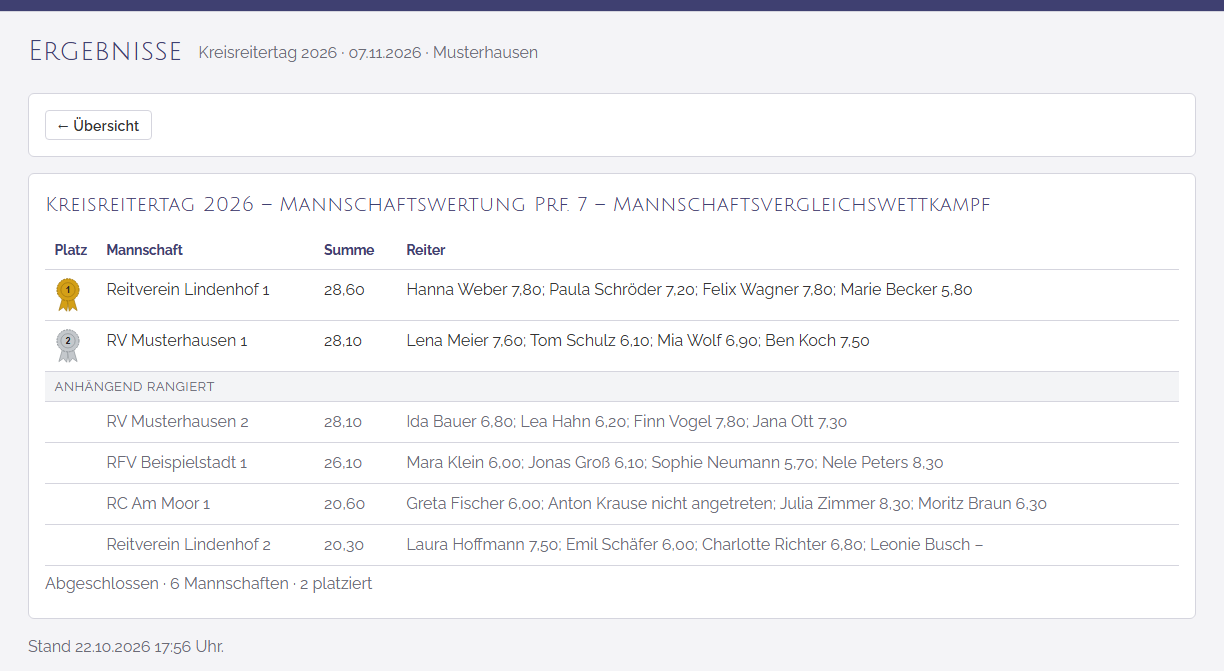Click the Mannschaft column header
The height and width of the screenshot is (671, 1224).
(x=145, y=250)
